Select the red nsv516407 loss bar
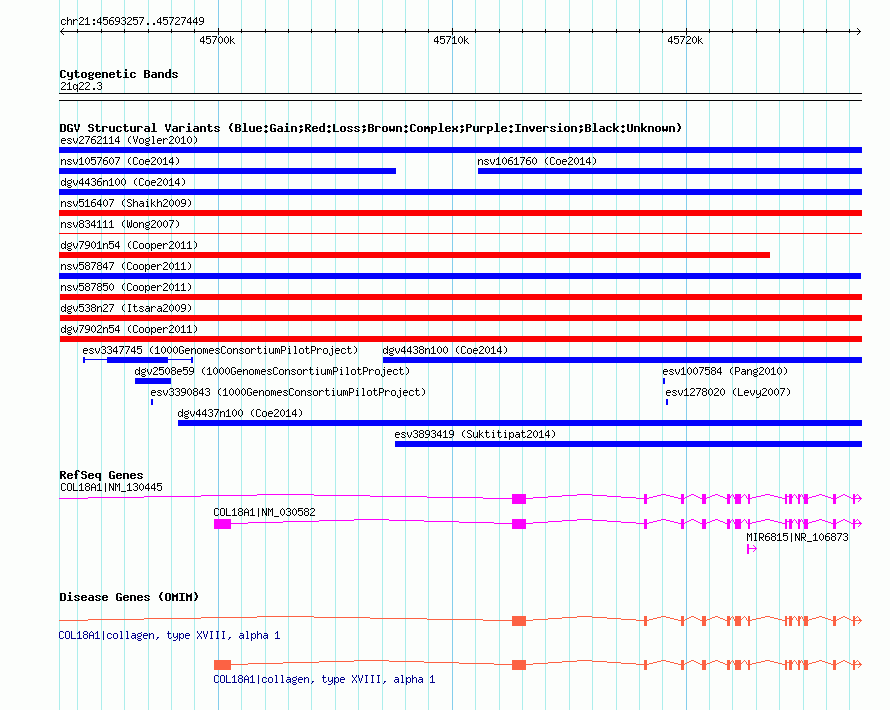The height and width of the screenshot is (710, 890). point(460,213)
